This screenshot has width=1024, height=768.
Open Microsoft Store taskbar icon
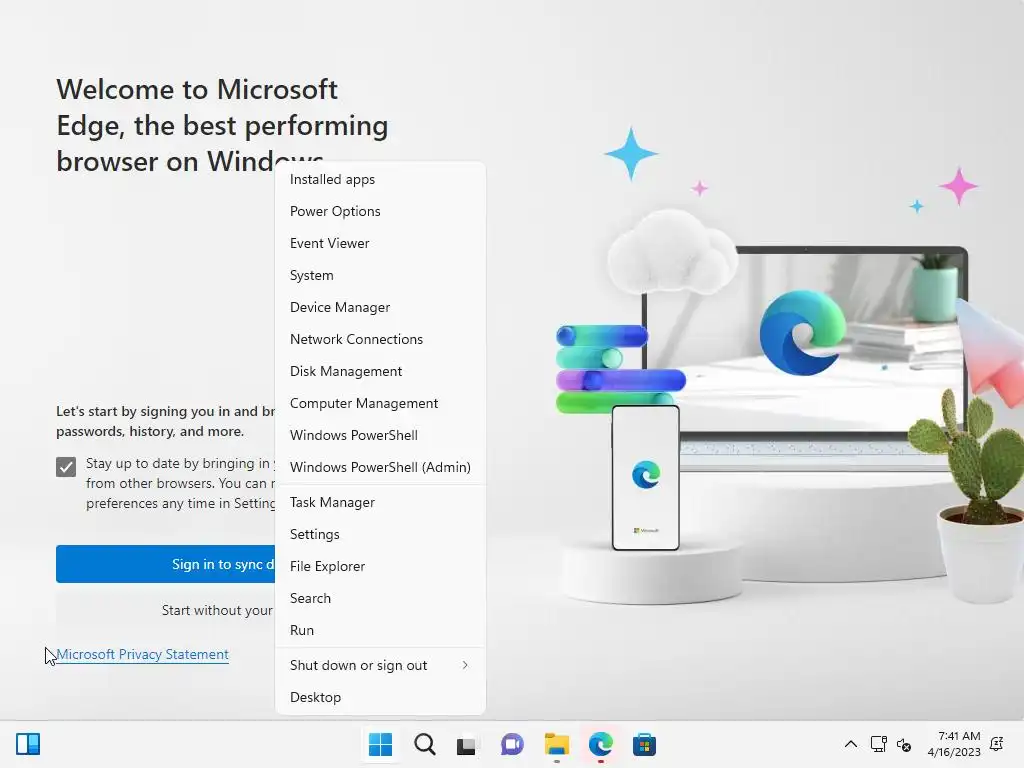[x=644, y=744]
